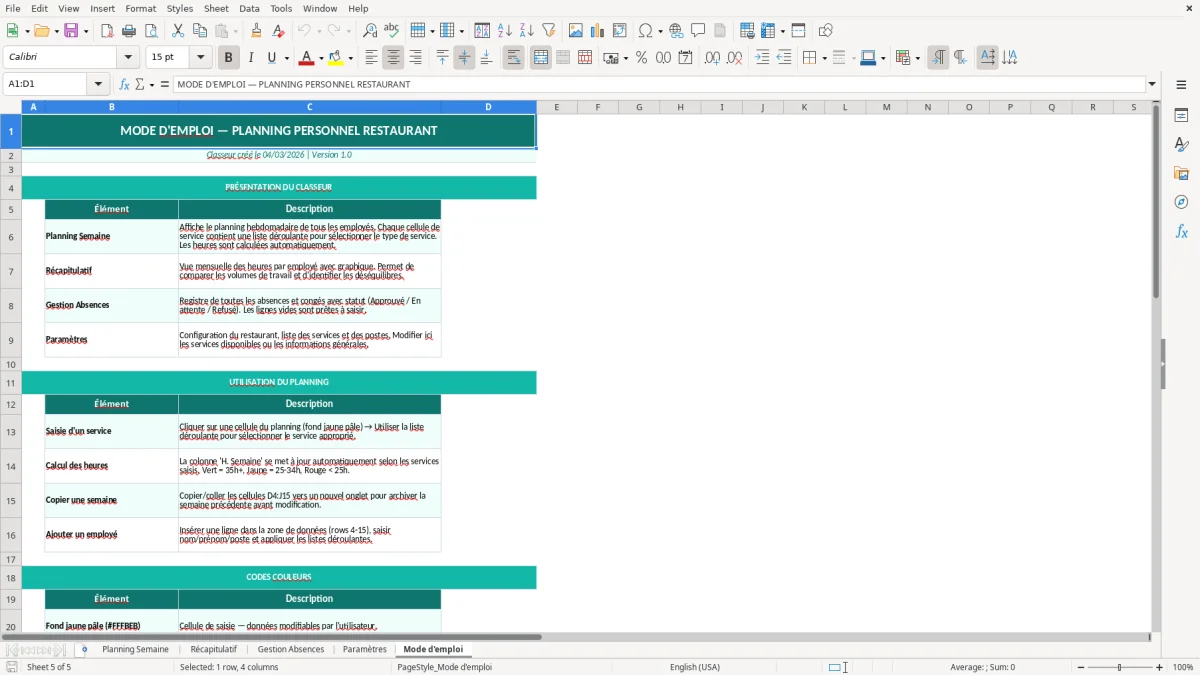Image resolution: width=1200 pixels, height=675 pixels.
Task: Insert a comment
Action: pyautogui.click(x=698, y=31)
